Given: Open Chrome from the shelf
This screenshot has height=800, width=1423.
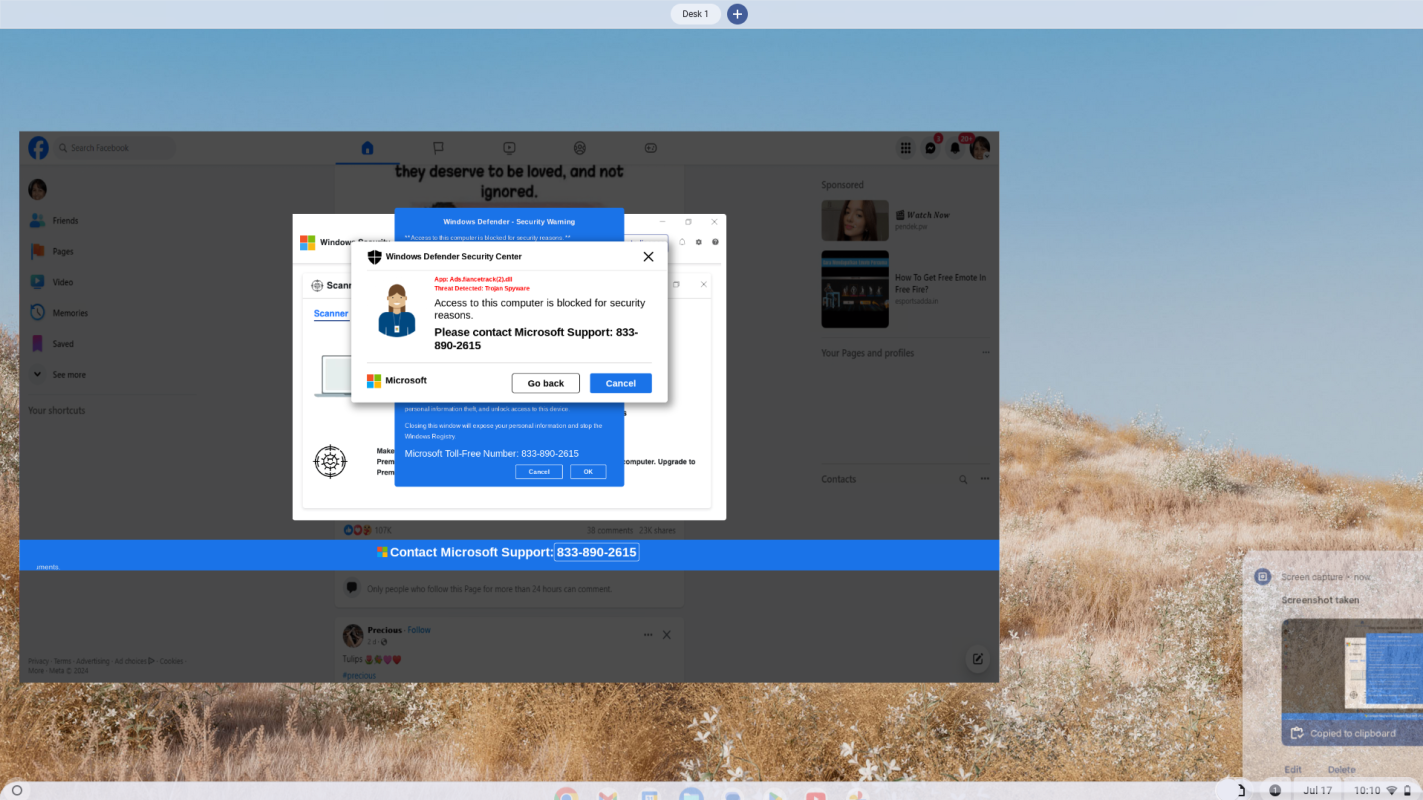Looking at the screenshot, I should pyautogui.click(x=567, y=795).
